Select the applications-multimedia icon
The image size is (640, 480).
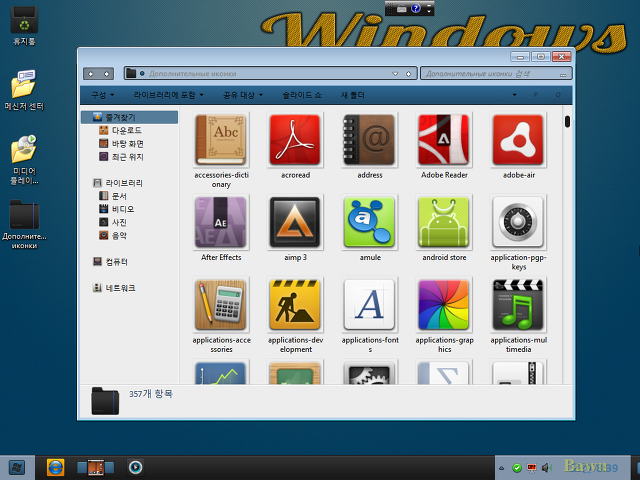pyautogui.click(x=518, y=304)
